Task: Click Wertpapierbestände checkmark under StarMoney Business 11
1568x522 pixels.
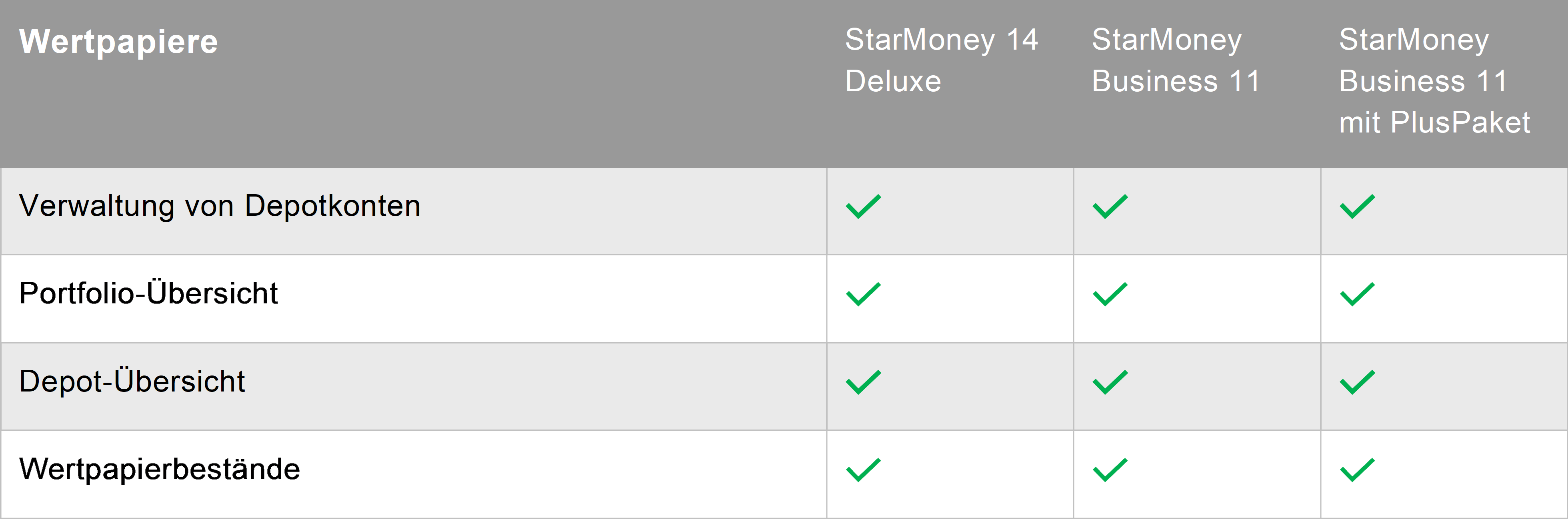Action: [1110, 470]
